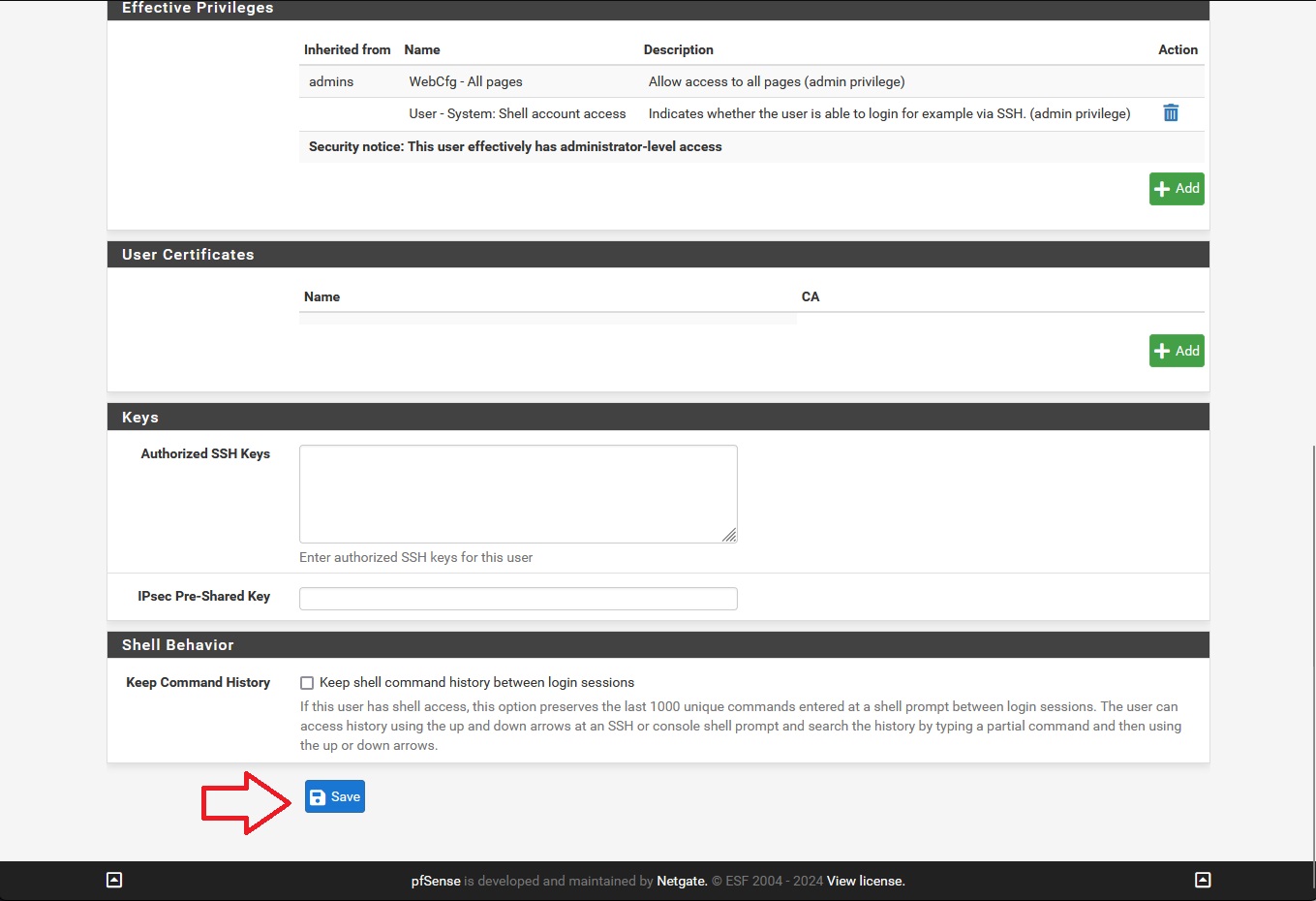
Task: Click 'Enter authorized SSH keys for this user' hint
Action: click(416, 557)
